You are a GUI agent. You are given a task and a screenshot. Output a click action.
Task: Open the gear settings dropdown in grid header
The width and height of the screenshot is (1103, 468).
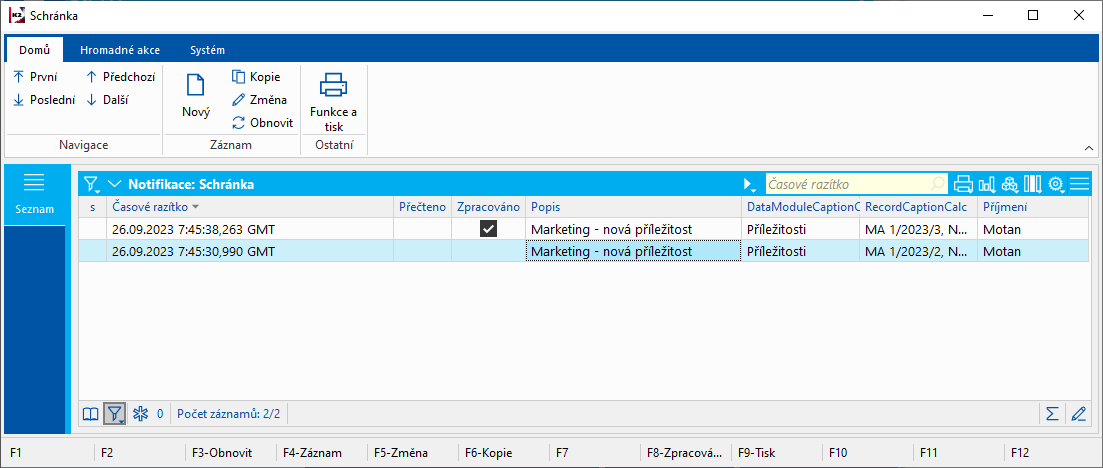1057,184
